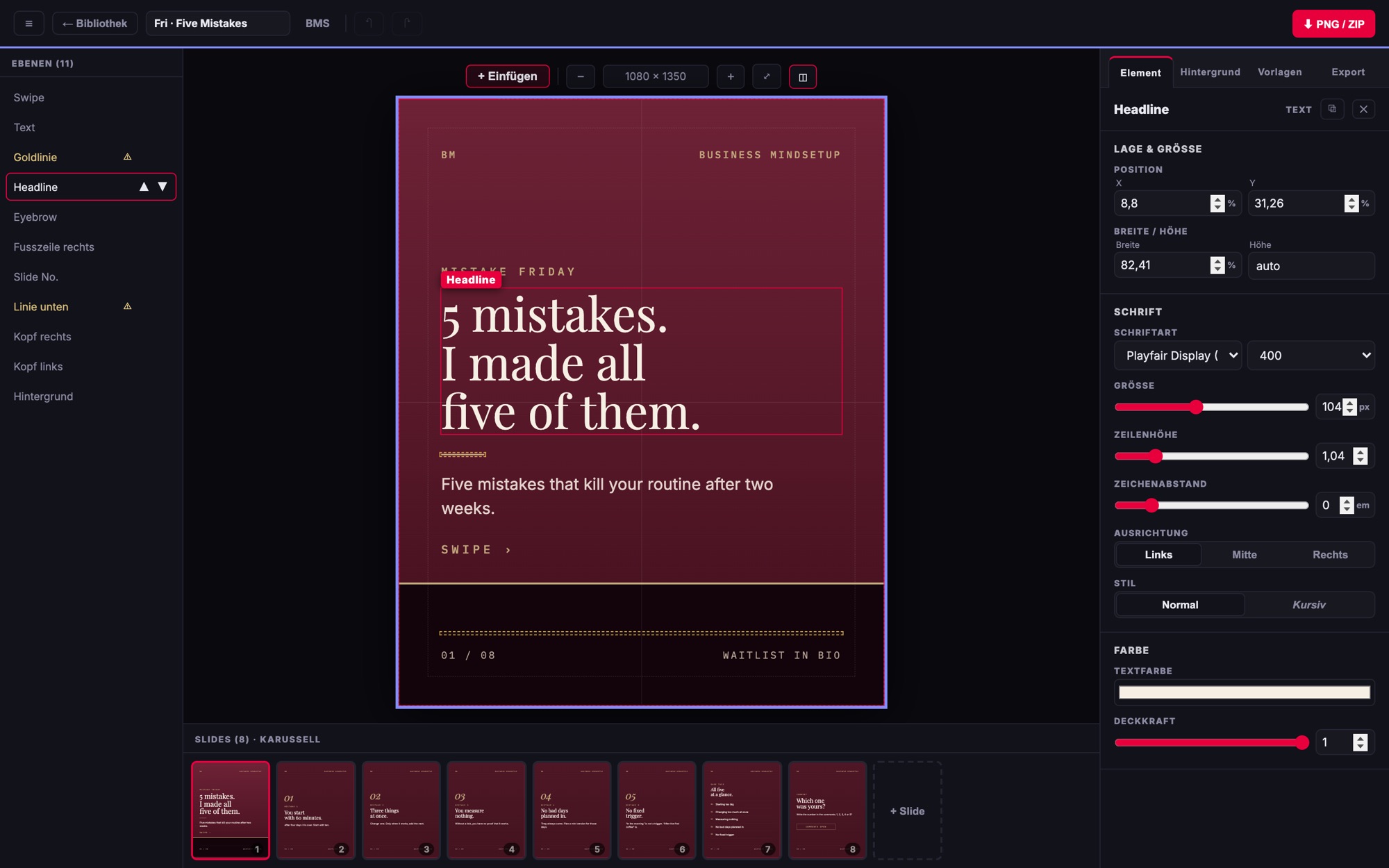
Task: Select the Element tab
Action: pos(1140,73)
